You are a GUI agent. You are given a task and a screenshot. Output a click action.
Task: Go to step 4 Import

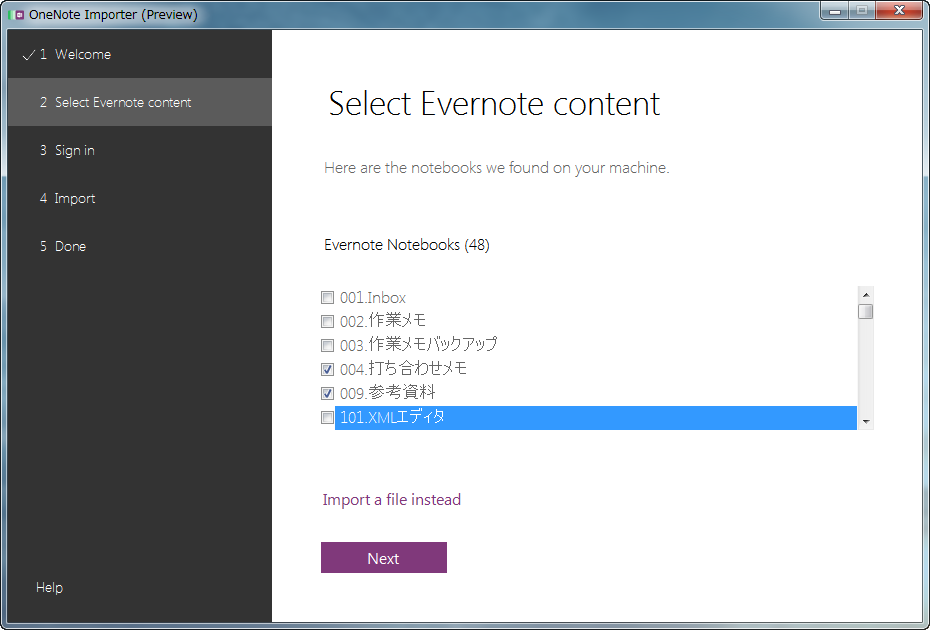[x=139, y=198]
